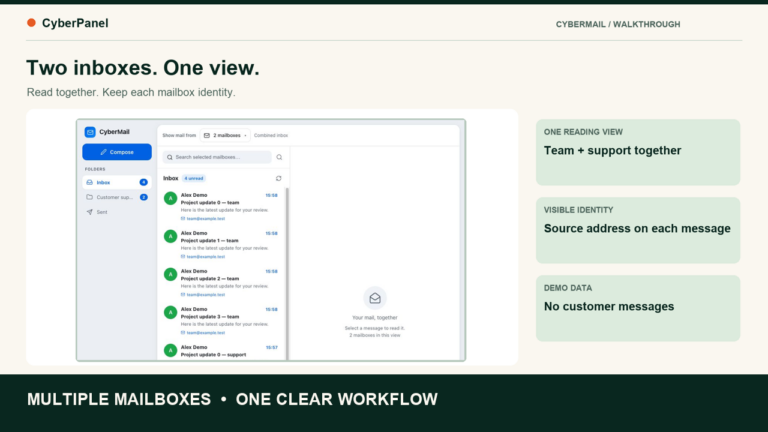
Task: Click the 4 unread badge
Action: point(194,178)
